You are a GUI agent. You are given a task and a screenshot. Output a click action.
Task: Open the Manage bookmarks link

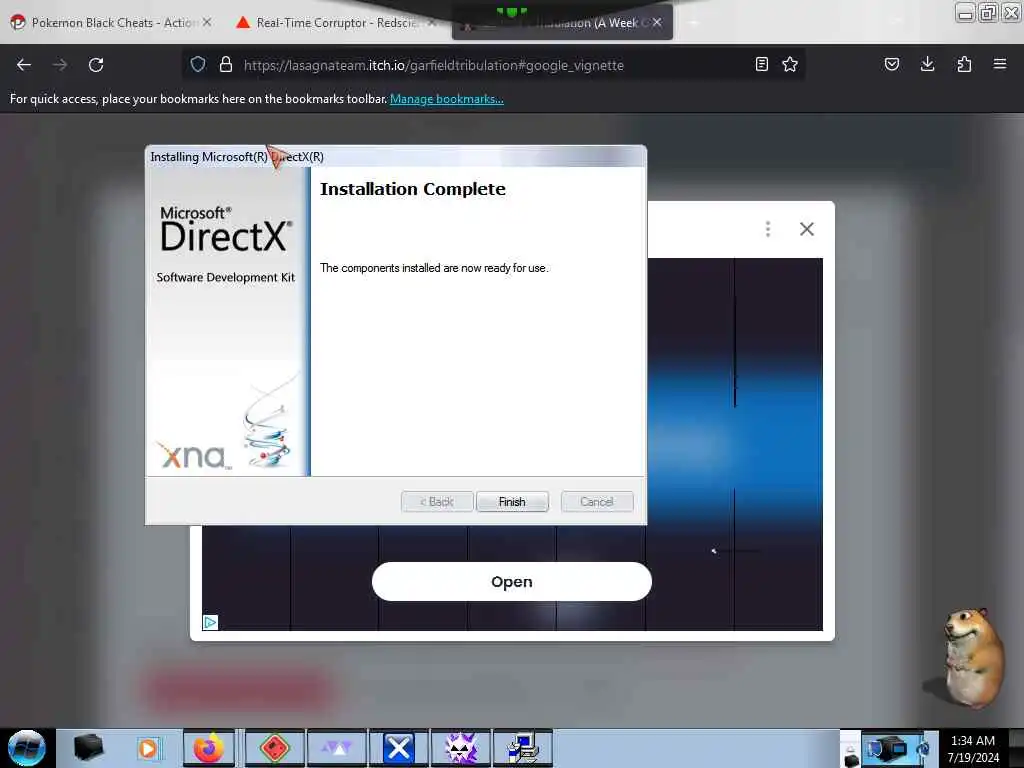[x=447, y=99]
